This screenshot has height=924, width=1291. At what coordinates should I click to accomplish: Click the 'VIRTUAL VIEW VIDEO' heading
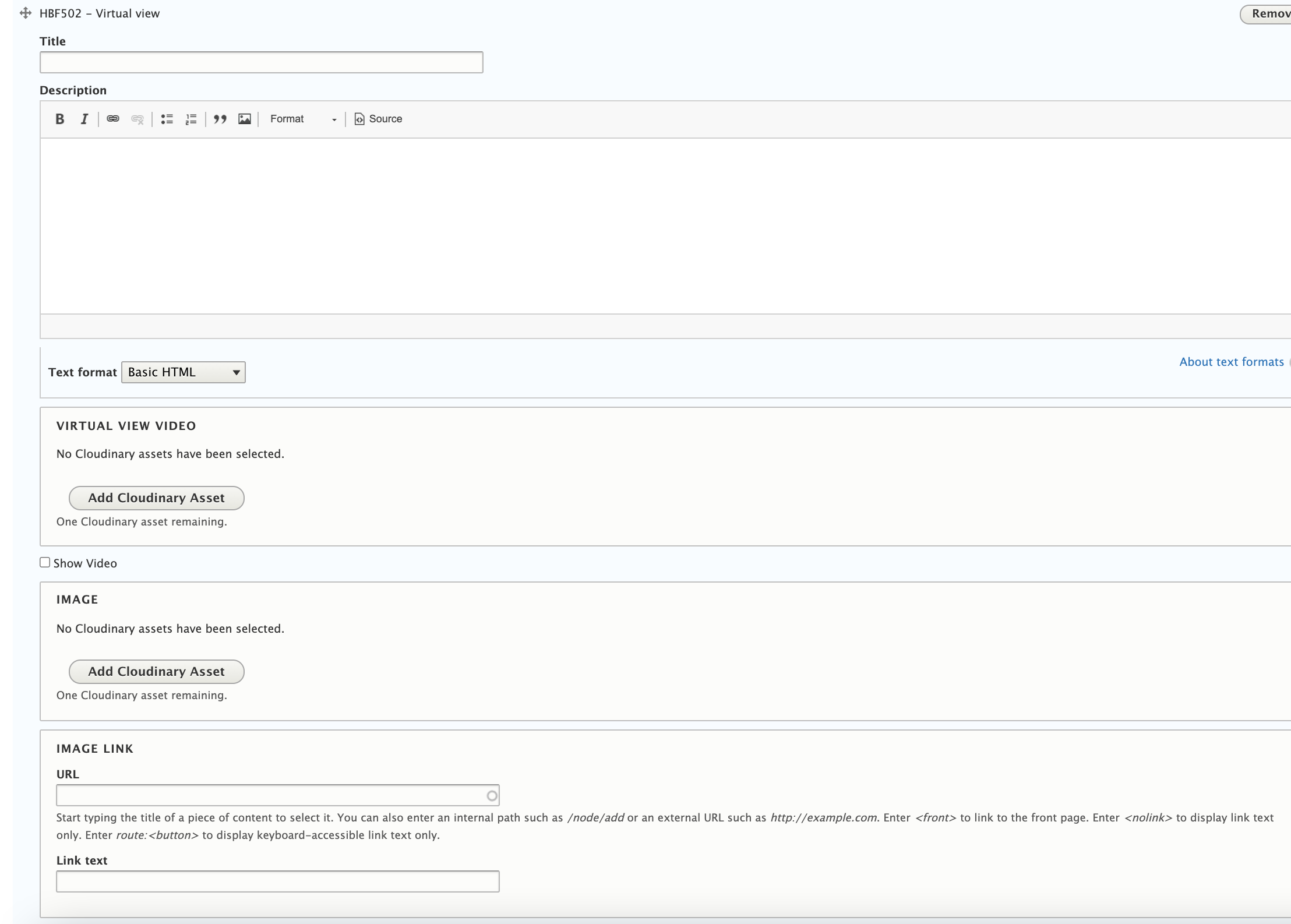tap(126, 426)
